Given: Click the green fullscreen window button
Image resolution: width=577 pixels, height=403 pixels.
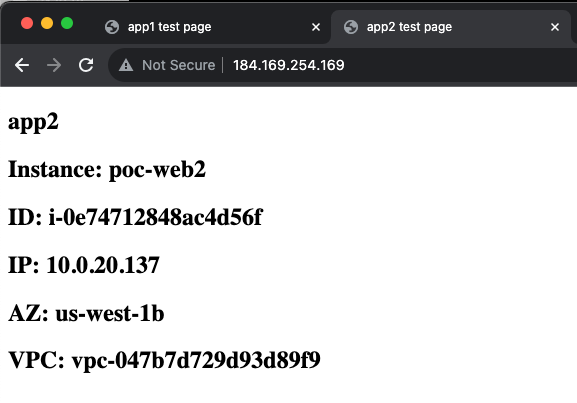Looking at the screenshot, I should tap(67, 23).
